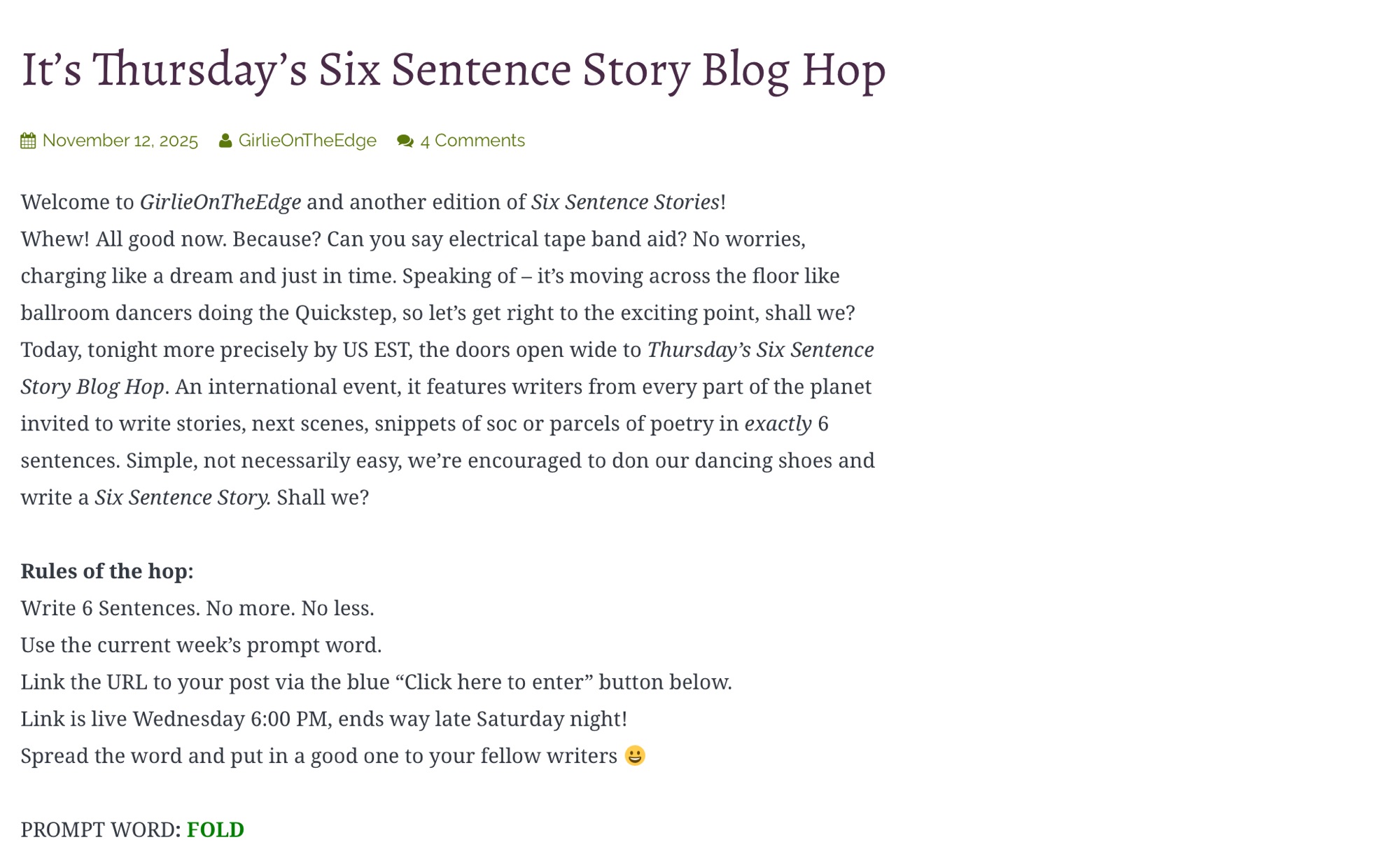Click italic GirlieOnTheEdge in the welcome sentence
This screenshot has height=856, width=1400.
[x=220, y=202]
